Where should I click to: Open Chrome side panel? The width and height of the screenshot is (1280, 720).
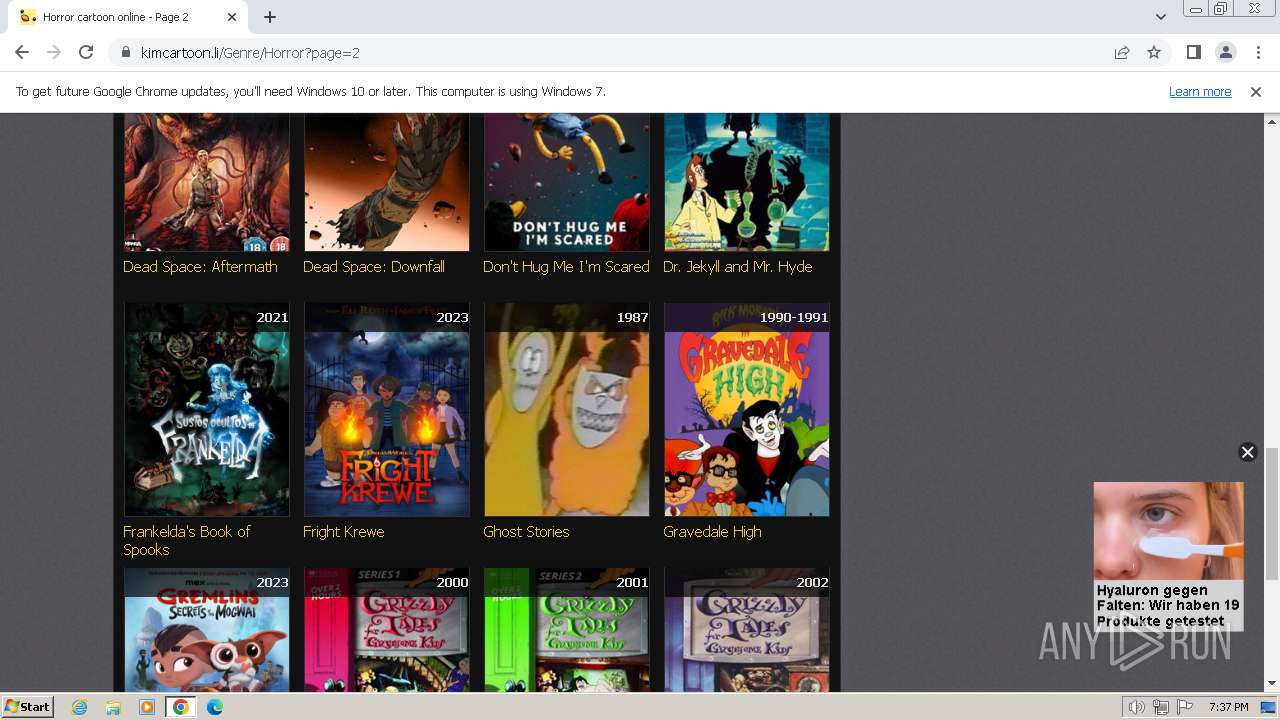tap(1193, 52)
